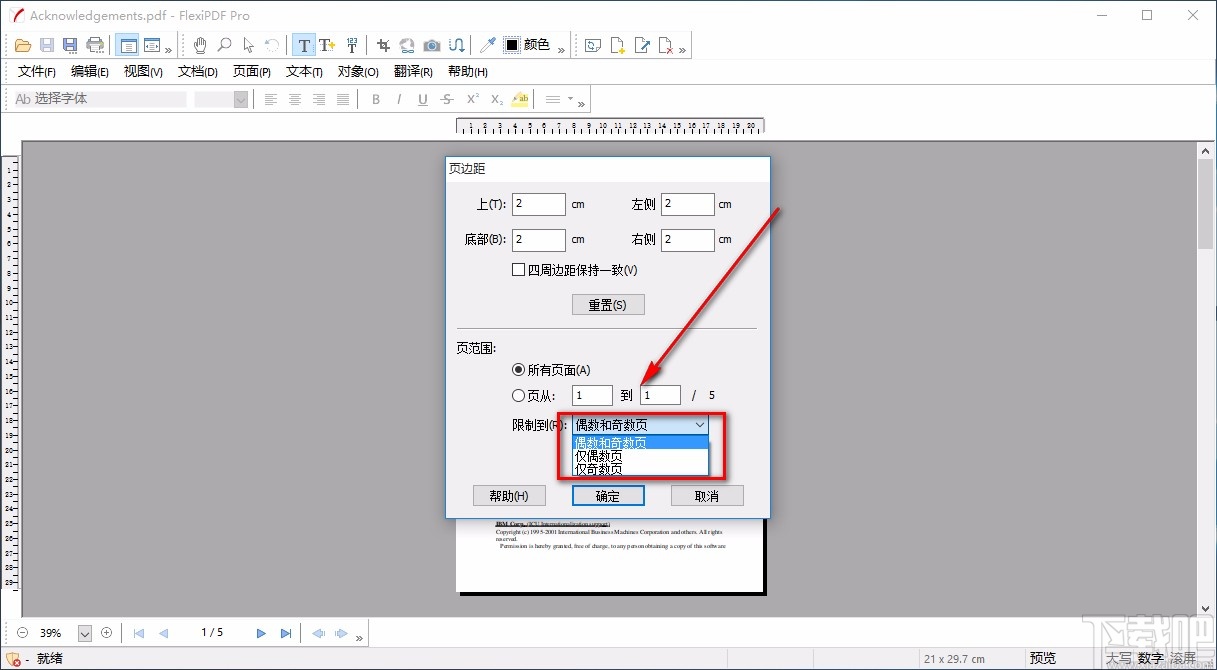Activate the magnifier zoom tool
This screenshot has width=1217, height=670.
(224, 45)
